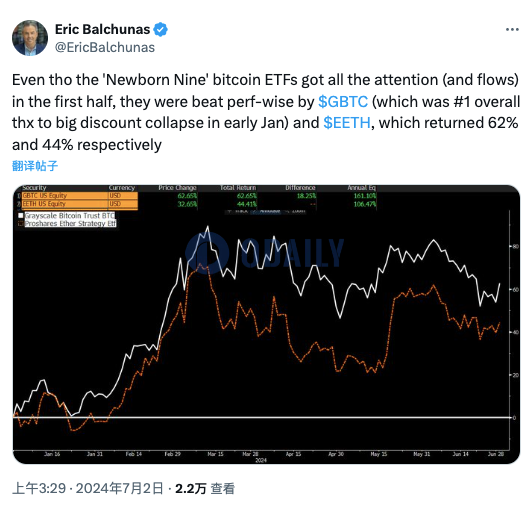Click the Mar 15 x-axis date marker
The image size is (530, 507).
point(215,454)
